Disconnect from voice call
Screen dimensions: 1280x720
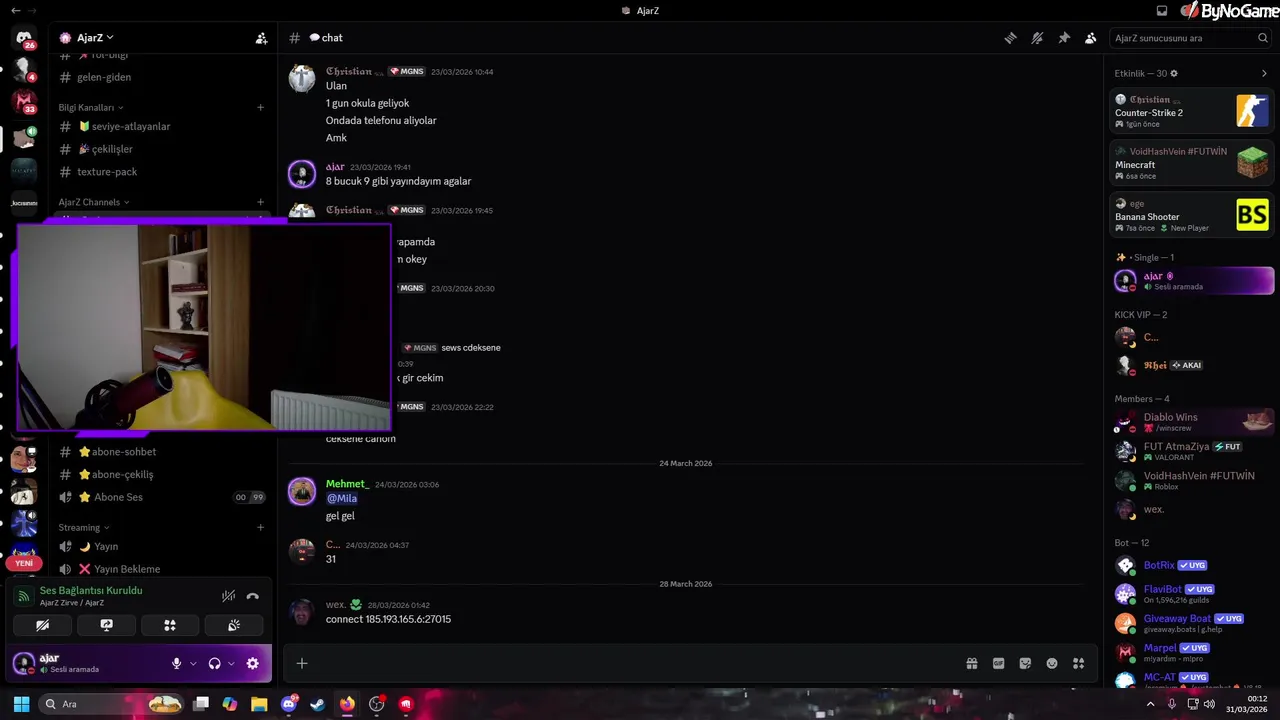(252, 596)
